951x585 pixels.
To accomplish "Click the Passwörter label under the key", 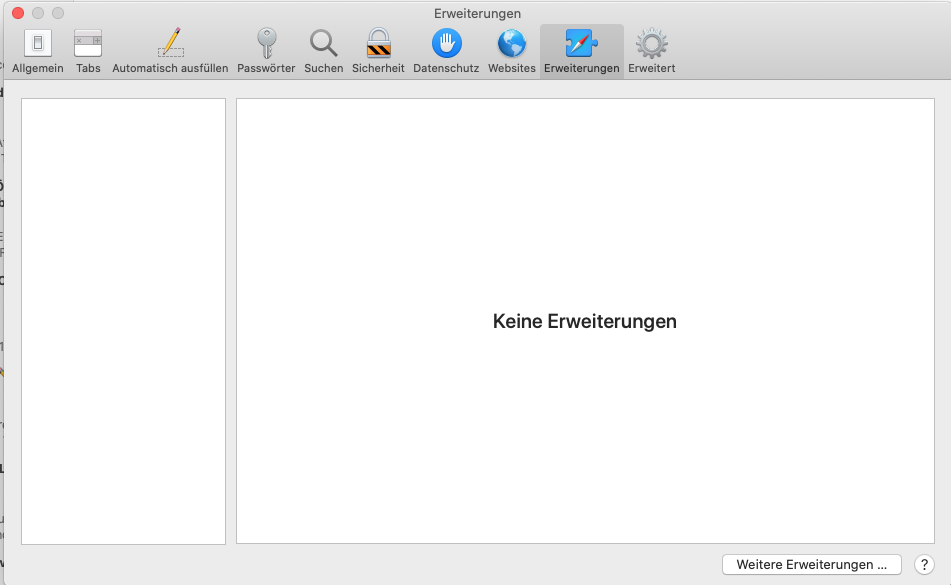I will [266, 69].
